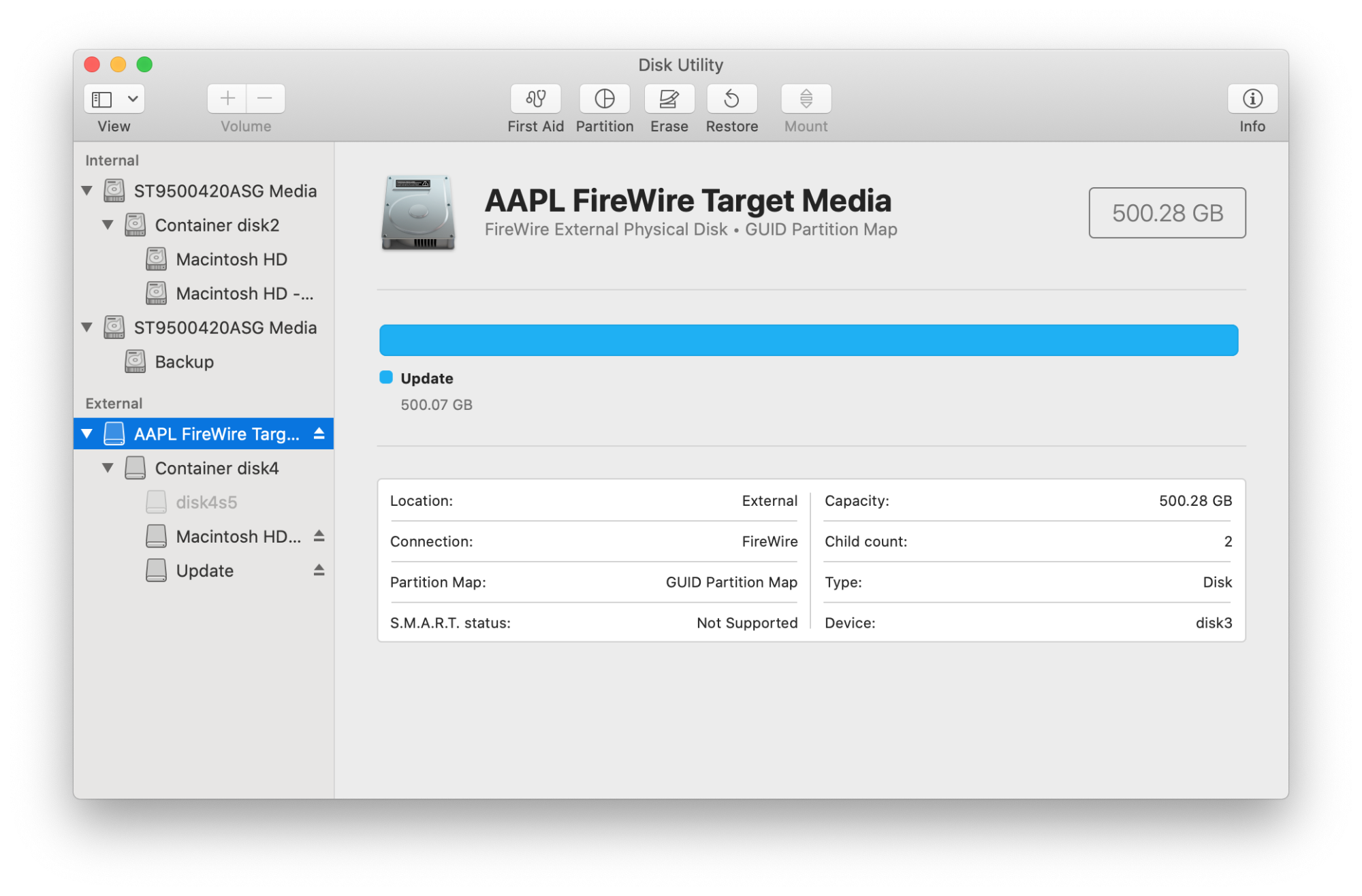Screen dimensions: 1362x896
Task: Click the Container disk2 drive icon
Action: [135, 225]
